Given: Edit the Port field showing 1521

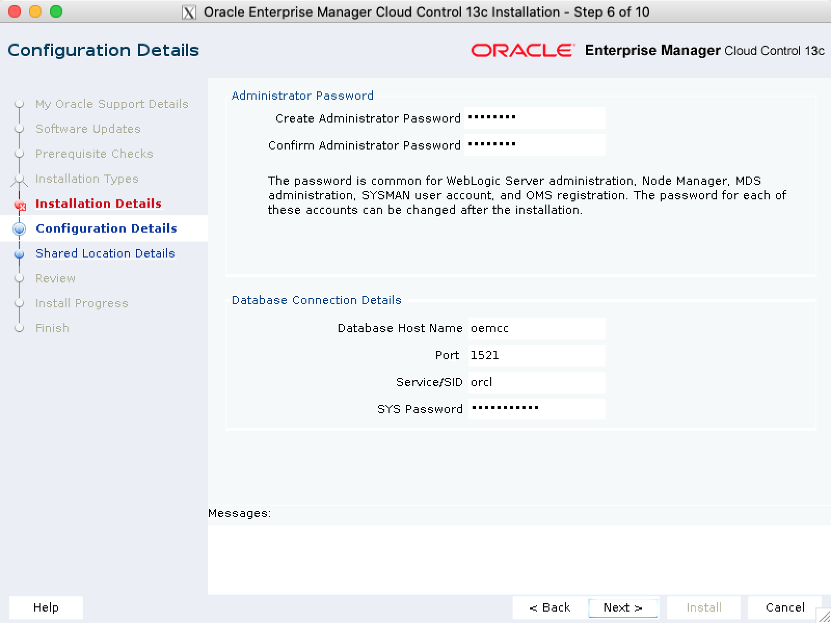Looking at the screenshot, I should (x=536, y=356).
